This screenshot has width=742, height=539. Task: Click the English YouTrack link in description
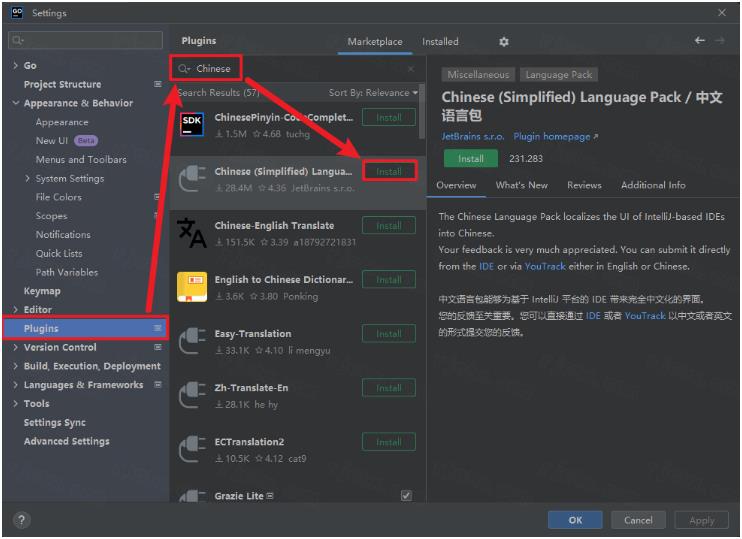click(x=545, y=266)
